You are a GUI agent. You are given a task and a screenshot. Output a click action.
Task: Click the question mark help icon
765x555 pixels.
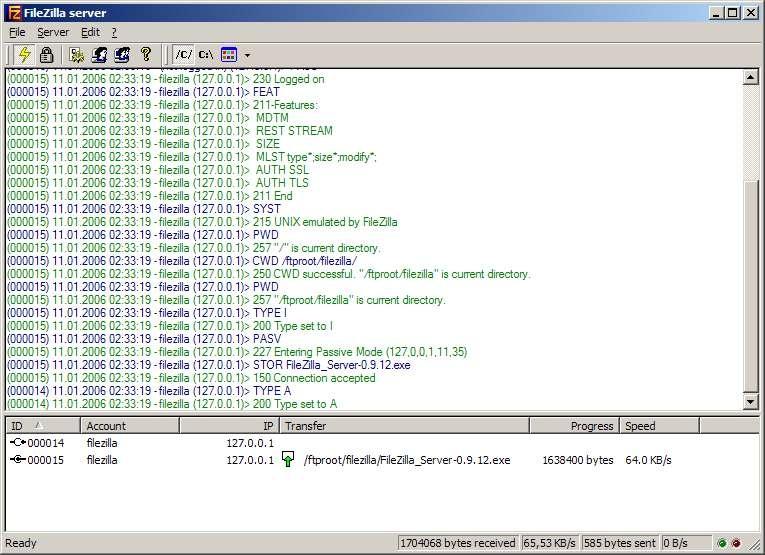pyautogui.click(x=145, y=55)
